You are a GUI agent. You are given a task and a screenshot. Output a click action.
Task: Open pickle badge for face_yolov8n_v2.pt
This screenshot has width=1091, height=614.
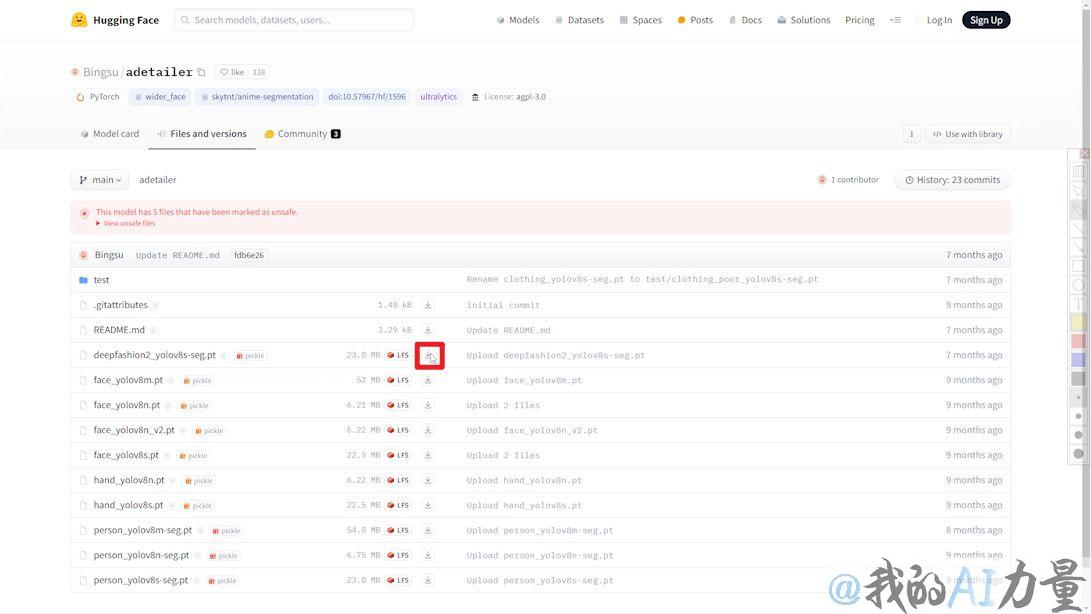[x=209, y=430]
